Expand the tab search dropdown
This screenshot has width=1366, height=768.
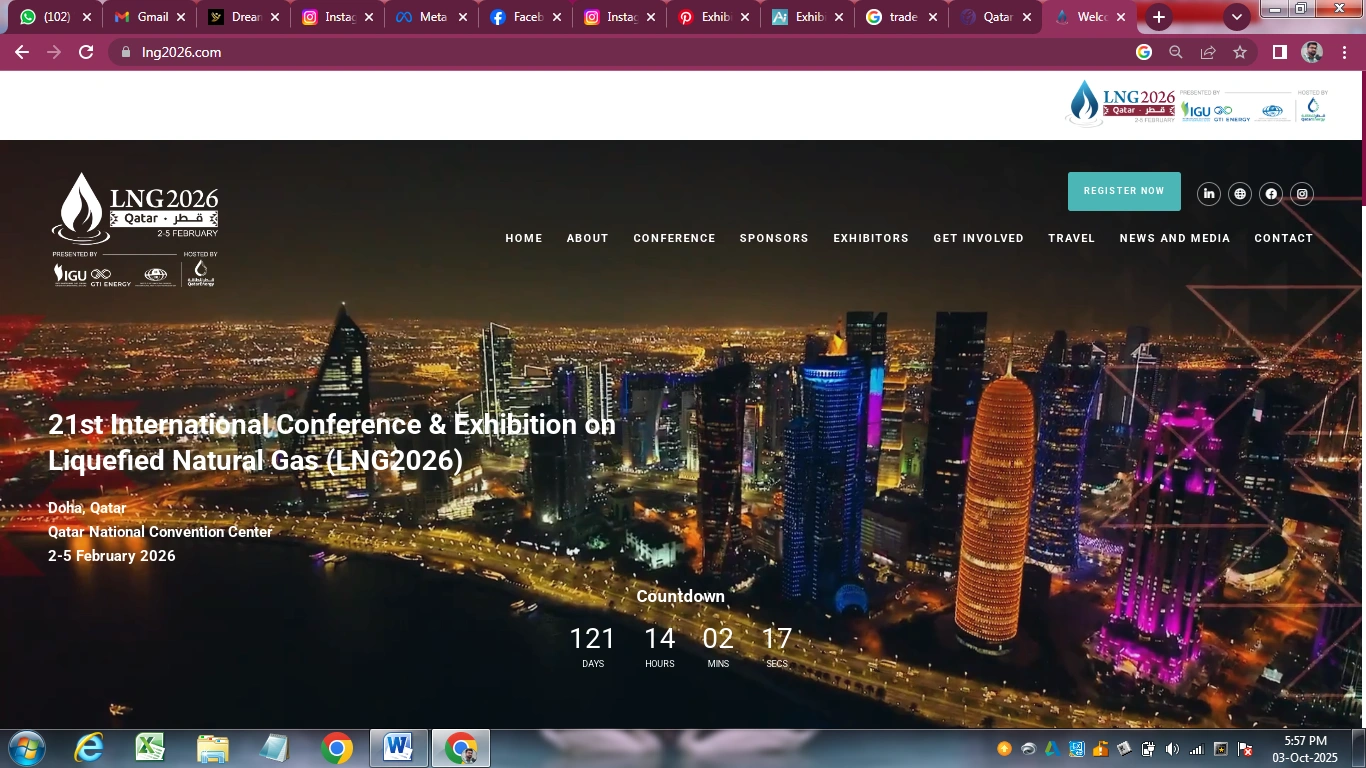1237,17
